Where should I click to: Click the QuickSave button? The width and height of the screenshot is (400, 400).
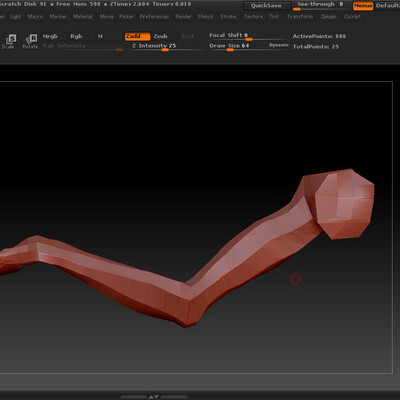[266, 6]
